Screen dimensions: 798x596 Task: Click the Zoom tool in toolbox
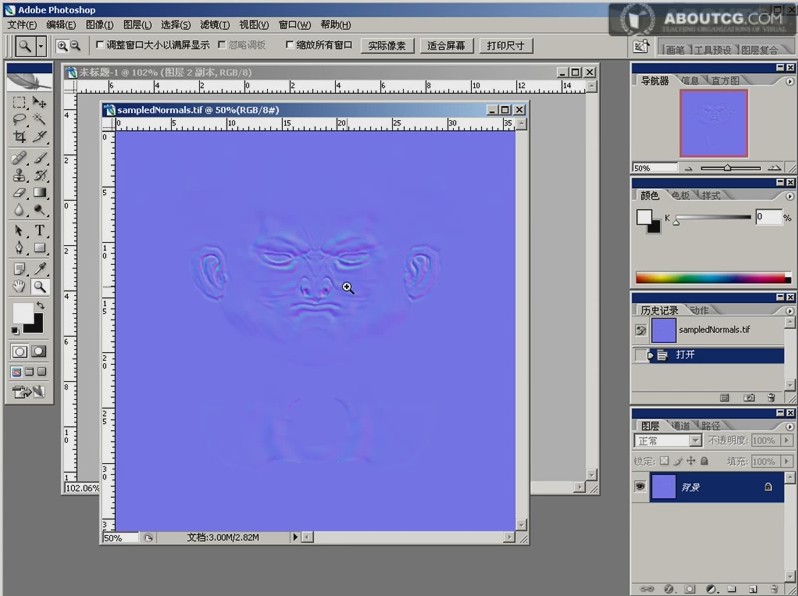pyautogui.click(x=40, y=287)
